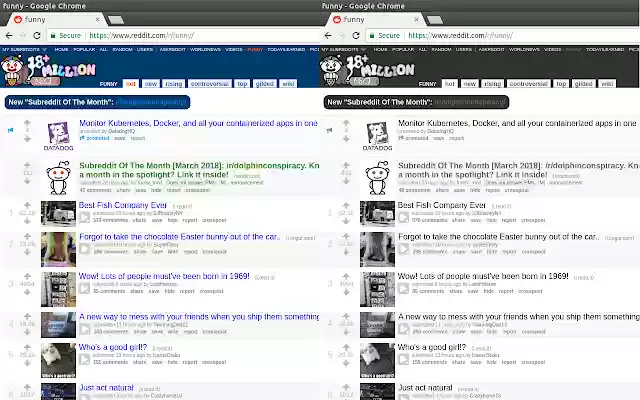Select the 'hot' tab in right grayscale window
Image resolution: width=640 pixels, height=400 pixels.
click(449, 84)
